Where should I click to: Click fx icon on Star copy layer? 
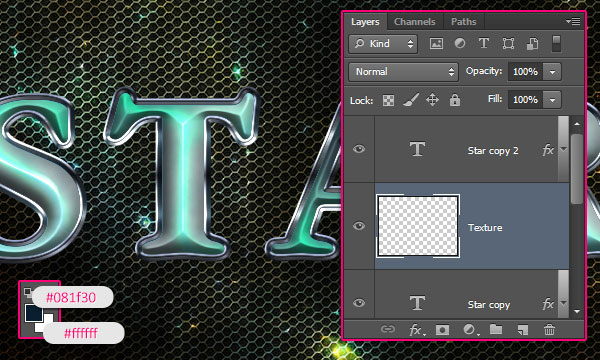[548, 304]
